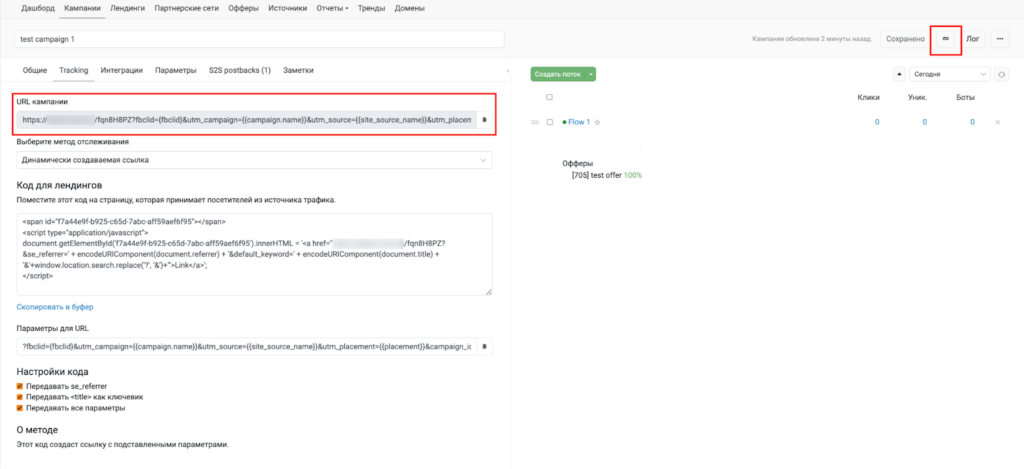The width and height of the screenshot is (1024, 469).
Task: Switch to the "Заметки" tab
Action: (298, 71)
